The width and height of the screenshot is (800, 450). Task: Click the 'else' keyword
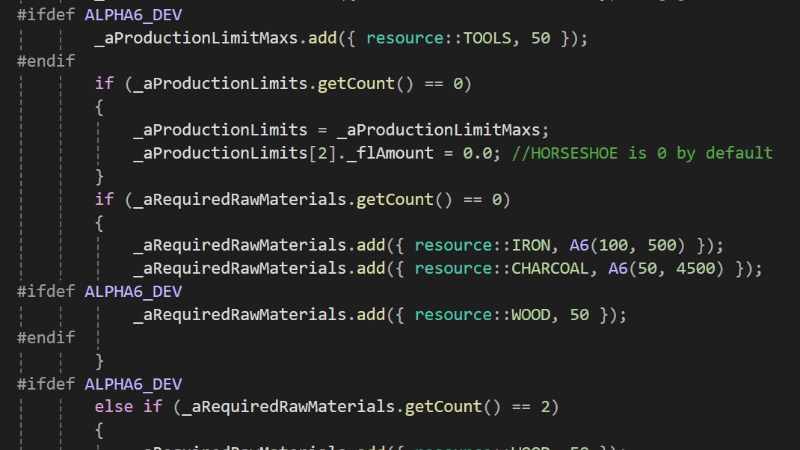click(114, 406)
